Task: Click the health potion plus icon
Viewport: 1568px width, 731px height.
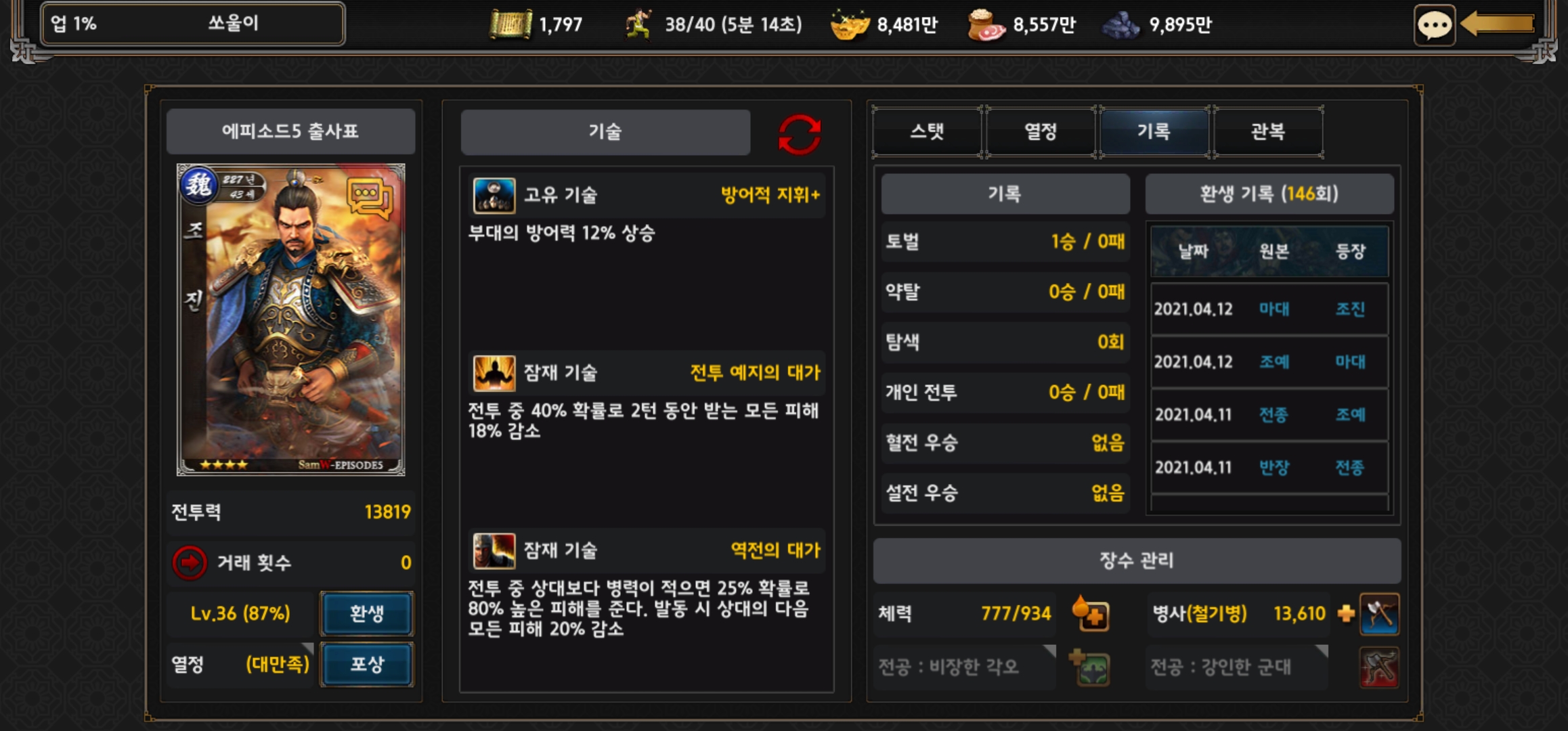Action: pyautogui.click(x=1091, y=614)
